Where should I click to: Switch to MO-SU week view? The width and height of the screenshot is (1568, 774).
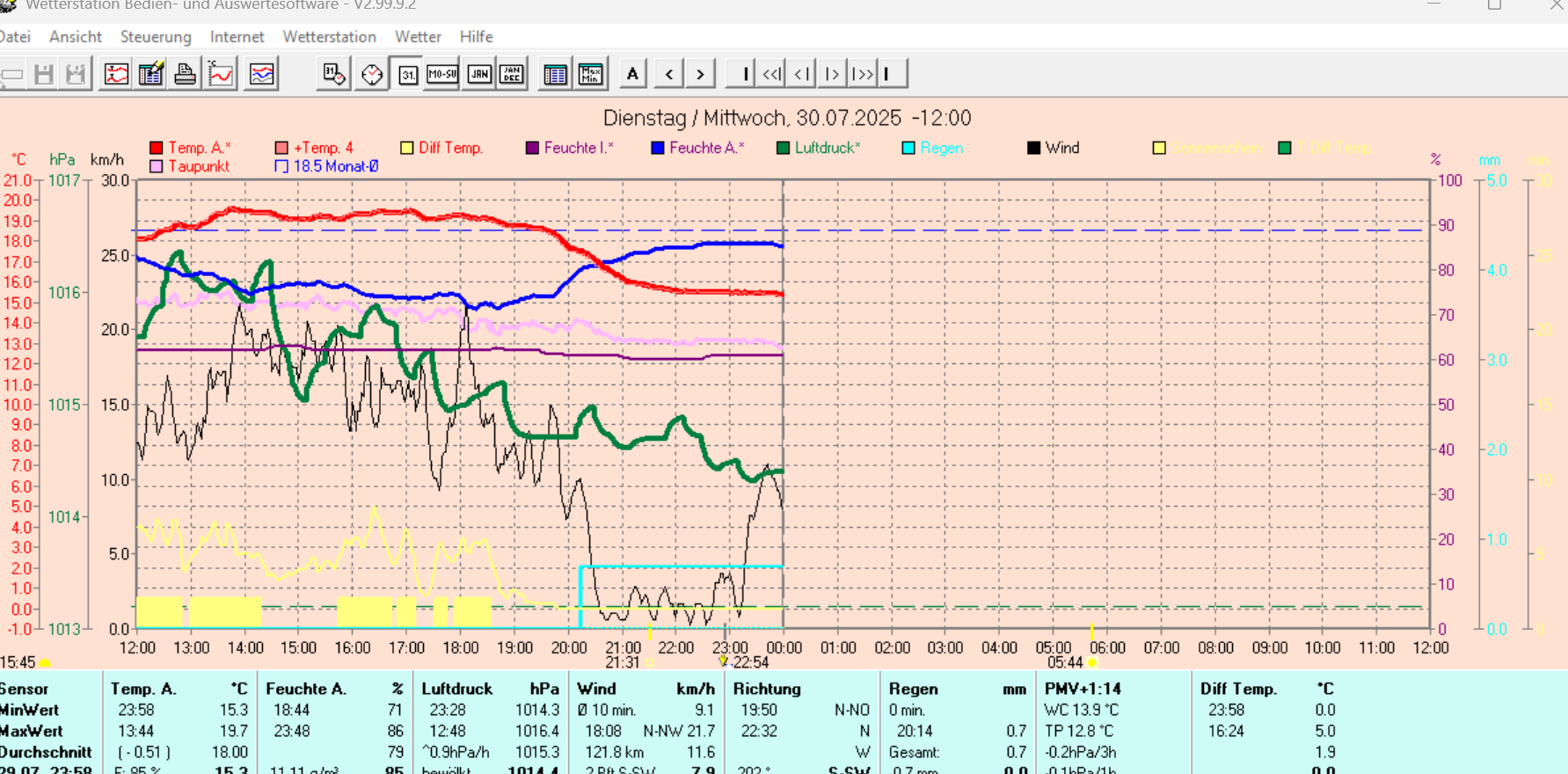(442, 74)
